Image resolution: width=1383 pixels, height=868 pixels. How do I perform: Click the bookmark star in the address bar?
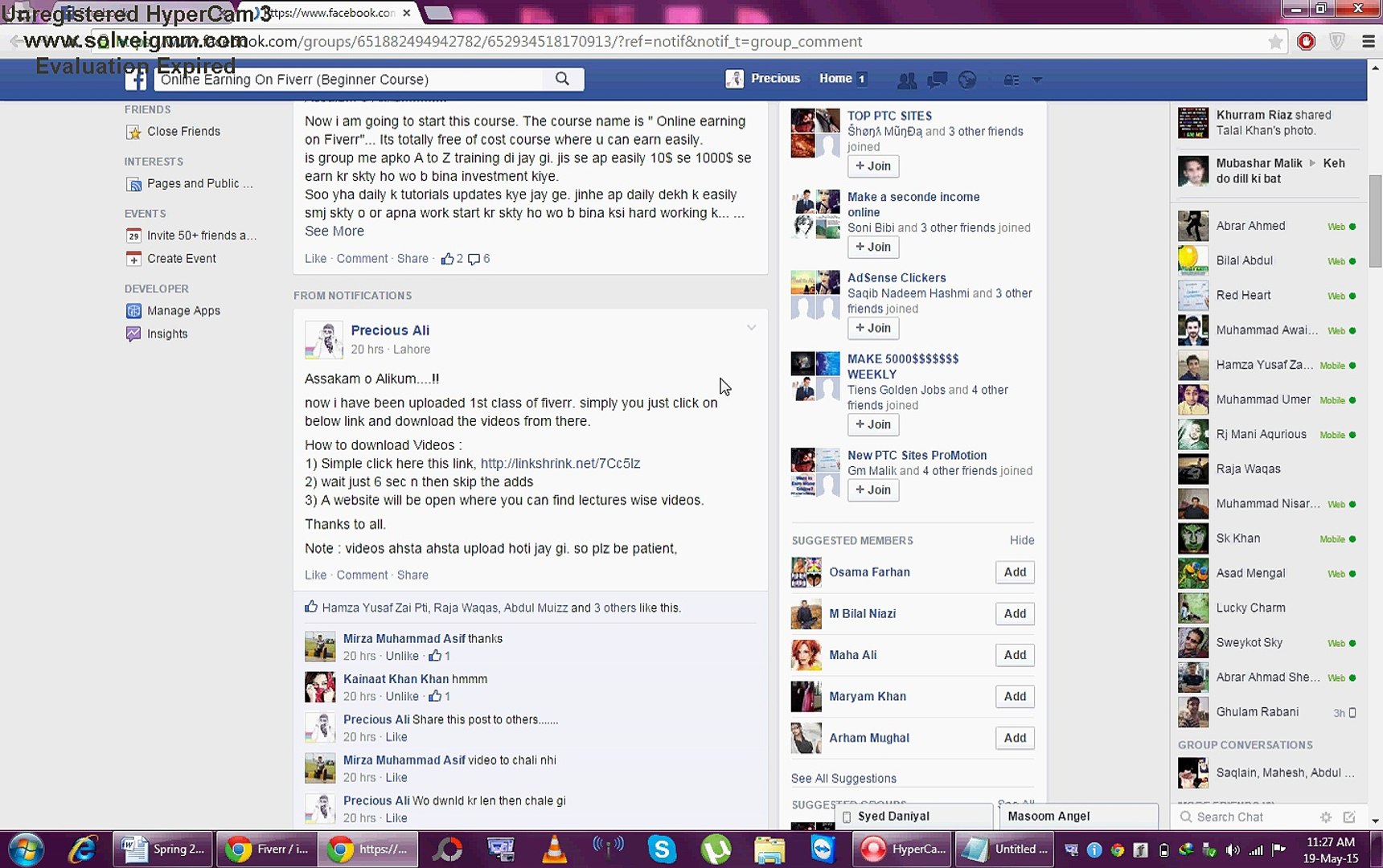1275,42
